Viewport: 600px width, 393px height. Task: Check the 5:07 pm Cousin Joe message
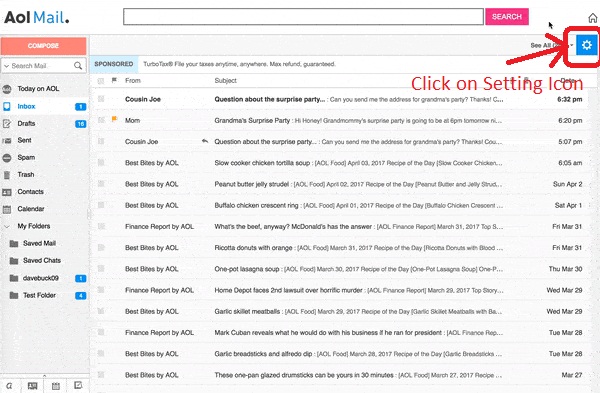[101, 141]
